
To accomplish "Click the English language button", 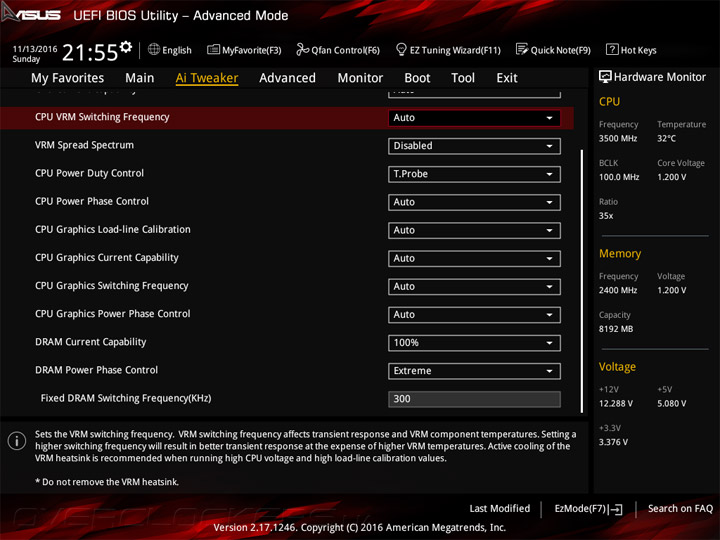I will pyautogui.click(x=169, y=50).
